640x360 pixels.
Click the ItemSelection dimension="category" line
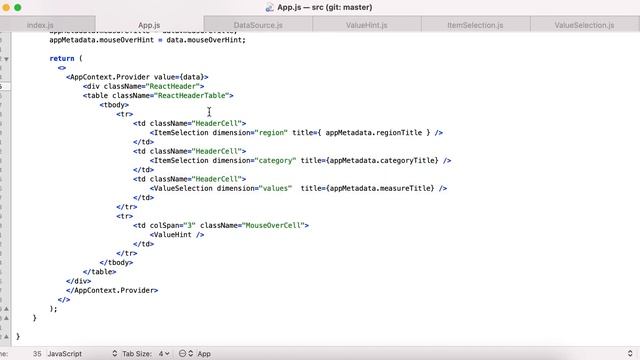pos(300,160)
